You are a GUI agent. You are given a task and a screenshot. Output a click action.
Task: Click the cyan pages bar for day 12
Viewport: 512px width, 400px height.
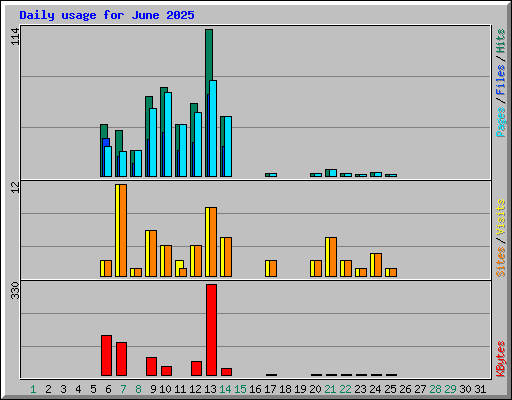(x=198, y=144)
